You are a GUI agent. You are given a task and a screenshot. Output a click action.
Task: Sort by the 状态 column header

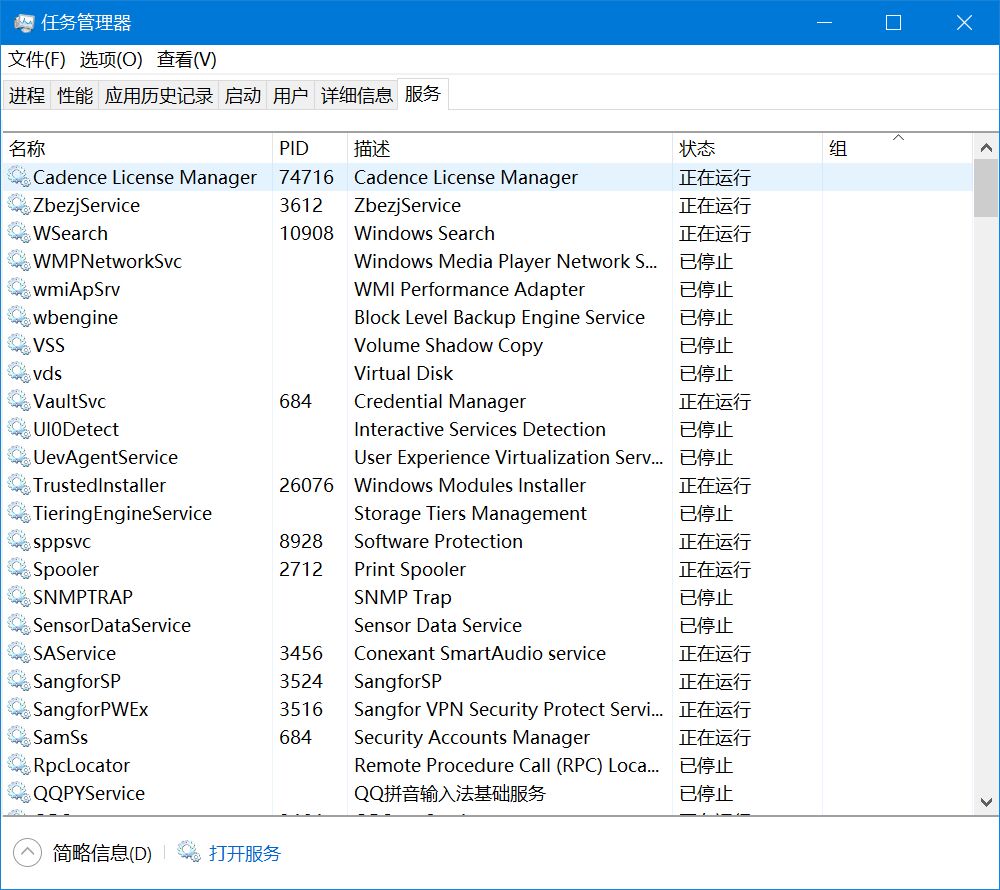click(747, 149)
